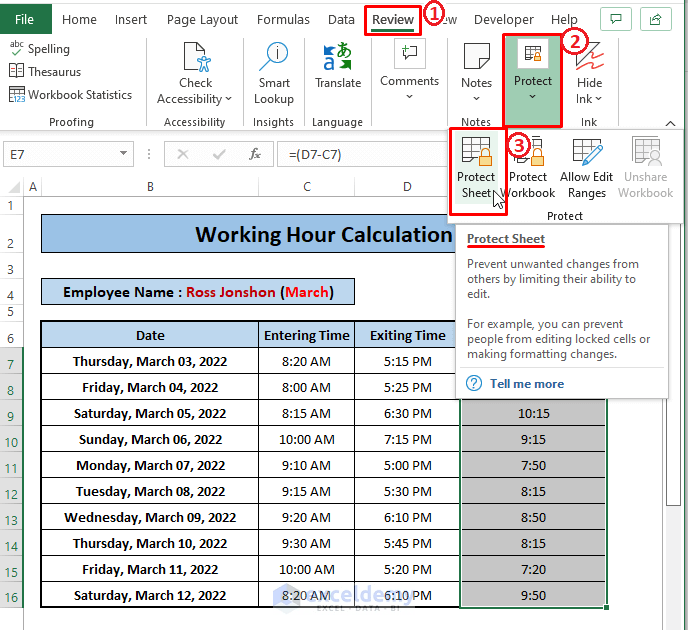Click the Cancel X in formula bar
This screenshot has width=688, height=630.
point(183,154)
